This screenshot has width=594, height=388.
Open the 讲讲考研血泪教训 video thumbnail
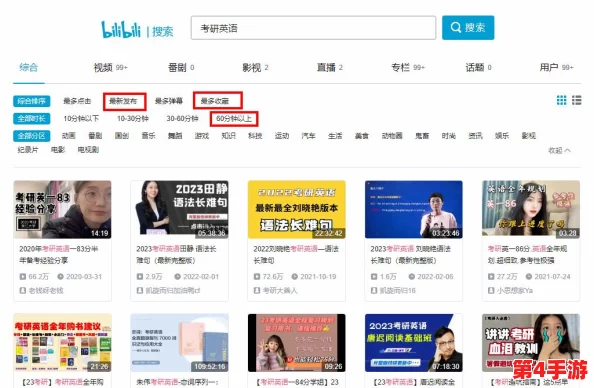coord(531,343)
